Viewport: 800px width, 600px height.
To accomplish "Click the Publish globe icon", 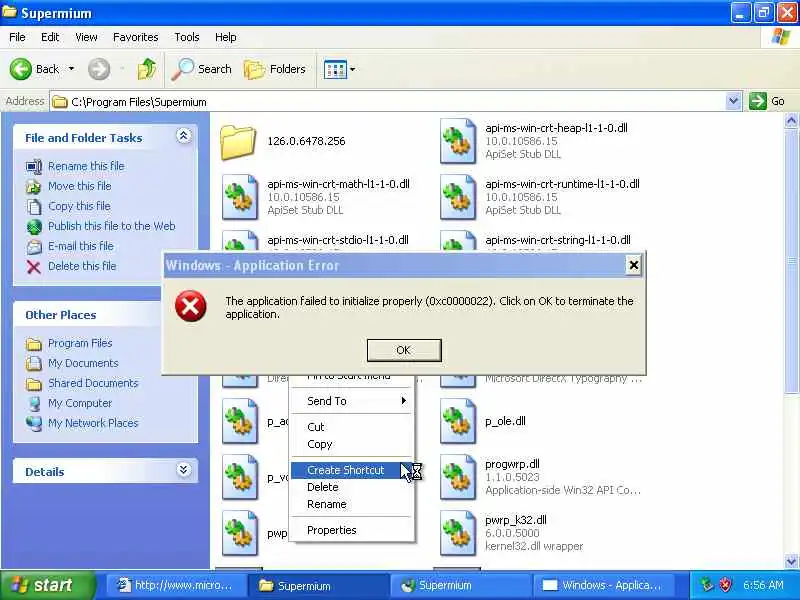I will click(x=34, y=227).
